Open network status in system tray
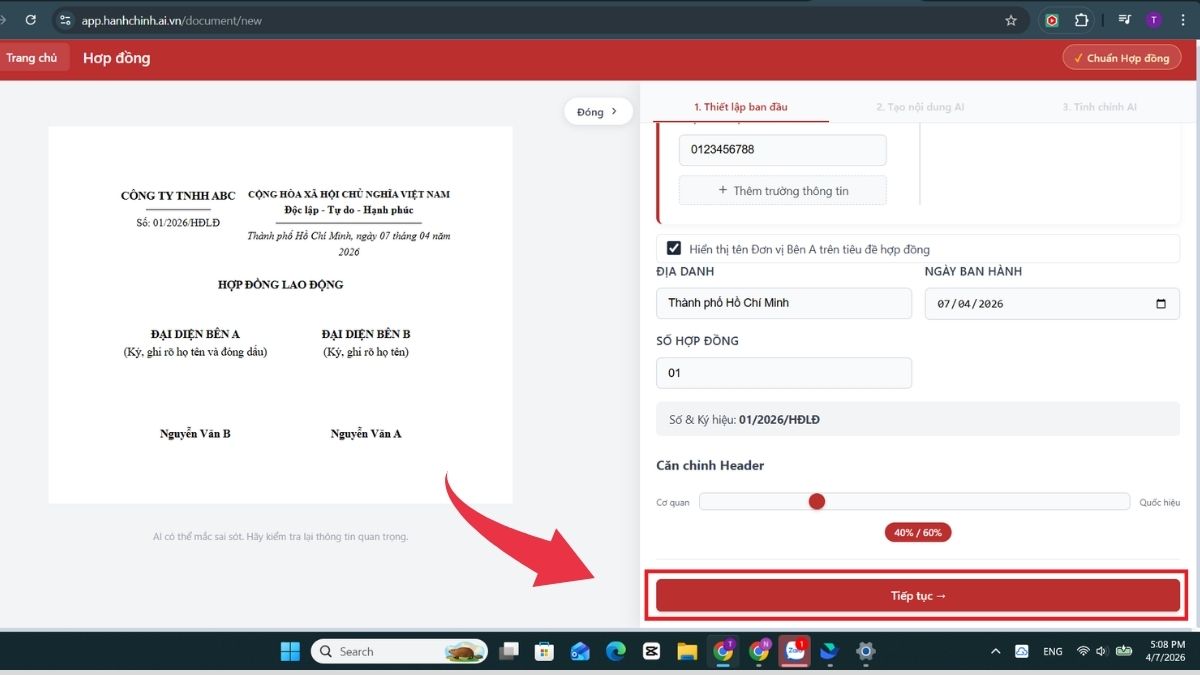 pos(1083,651)
